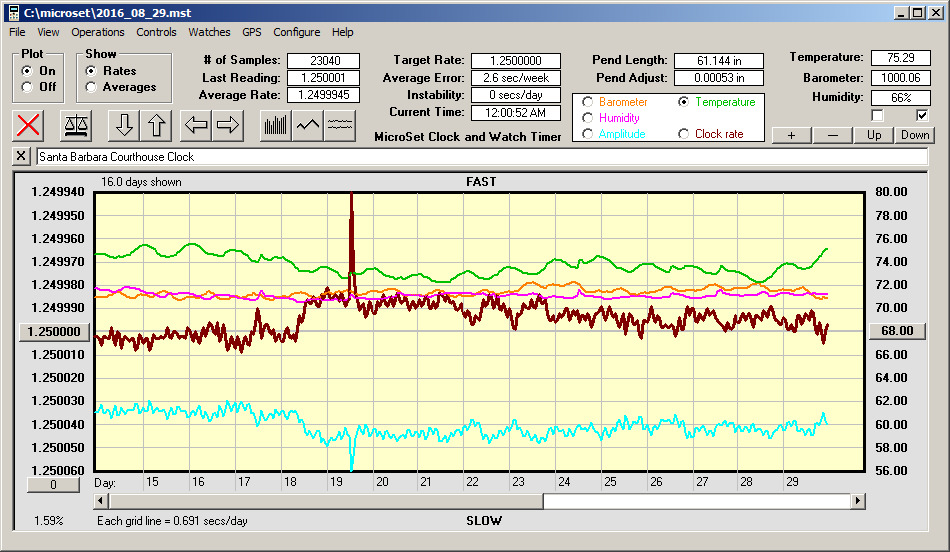This screenshot has width=950, height=552.
Task: Click the small X beside the clock name
Action: click(21, 156)
